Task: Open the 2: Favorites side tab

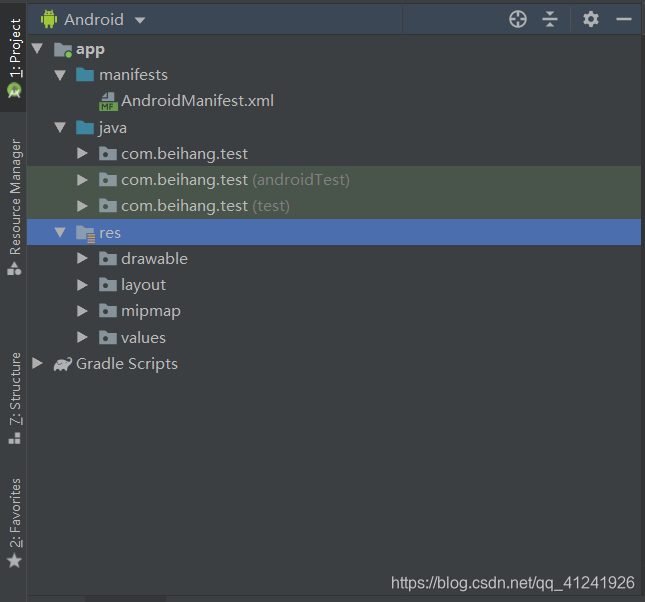Action: [14, 523]
